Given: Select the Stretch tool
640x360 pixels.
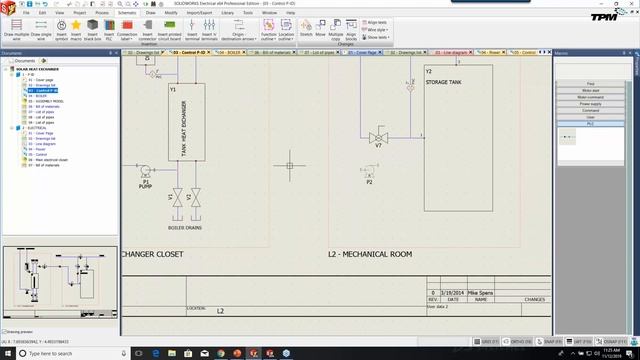Looking at the screenshot, I should coord(306,28).
